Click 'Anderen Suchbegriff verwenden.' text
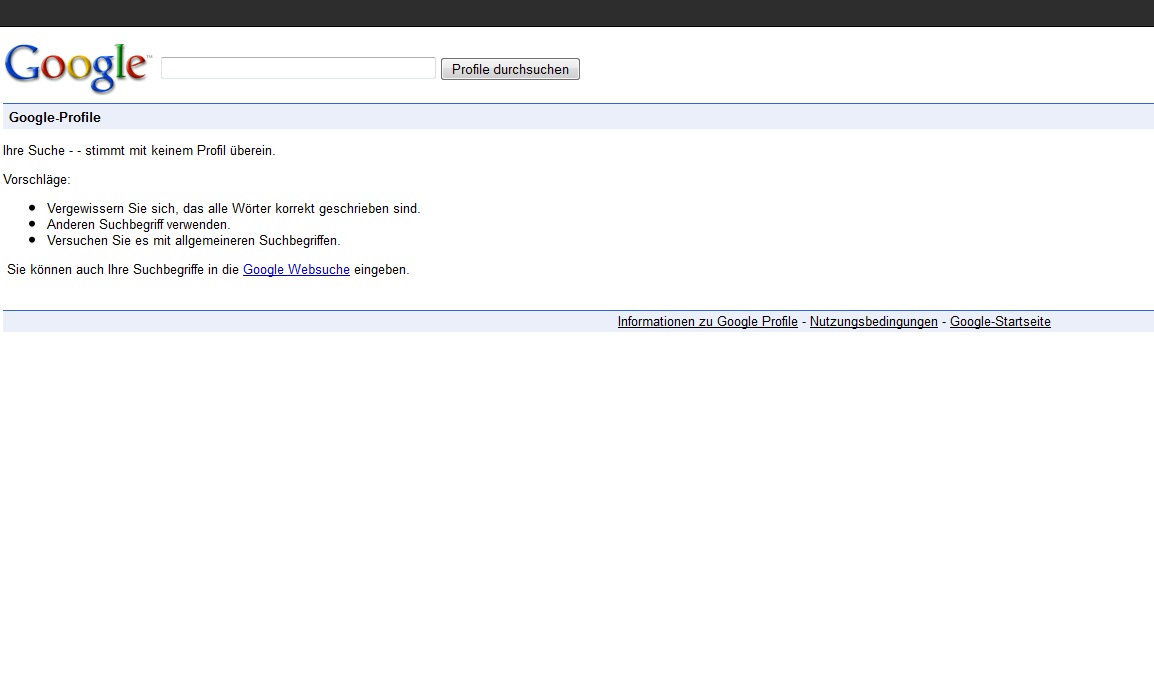This screenshot has width=1154, height=694. (138, 224)
